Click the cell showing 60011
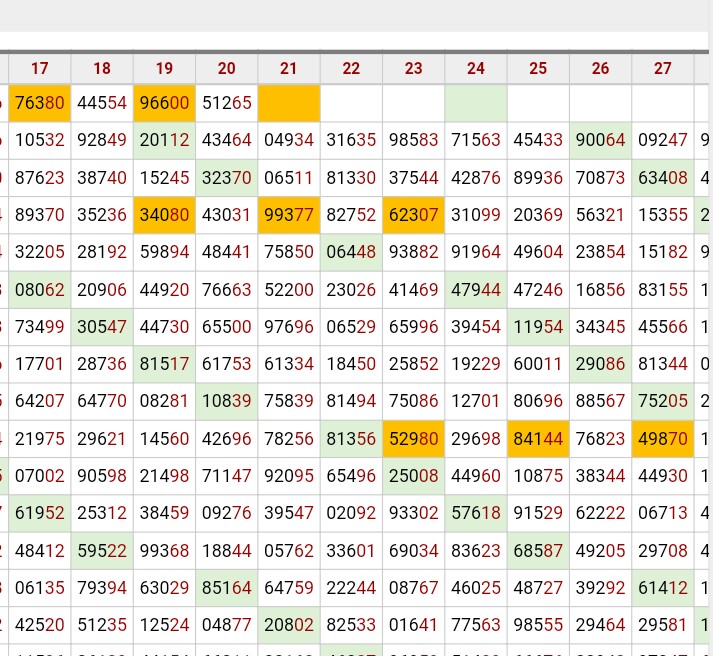The height and width of the screenshot is (656, 713). pos(538,364)
